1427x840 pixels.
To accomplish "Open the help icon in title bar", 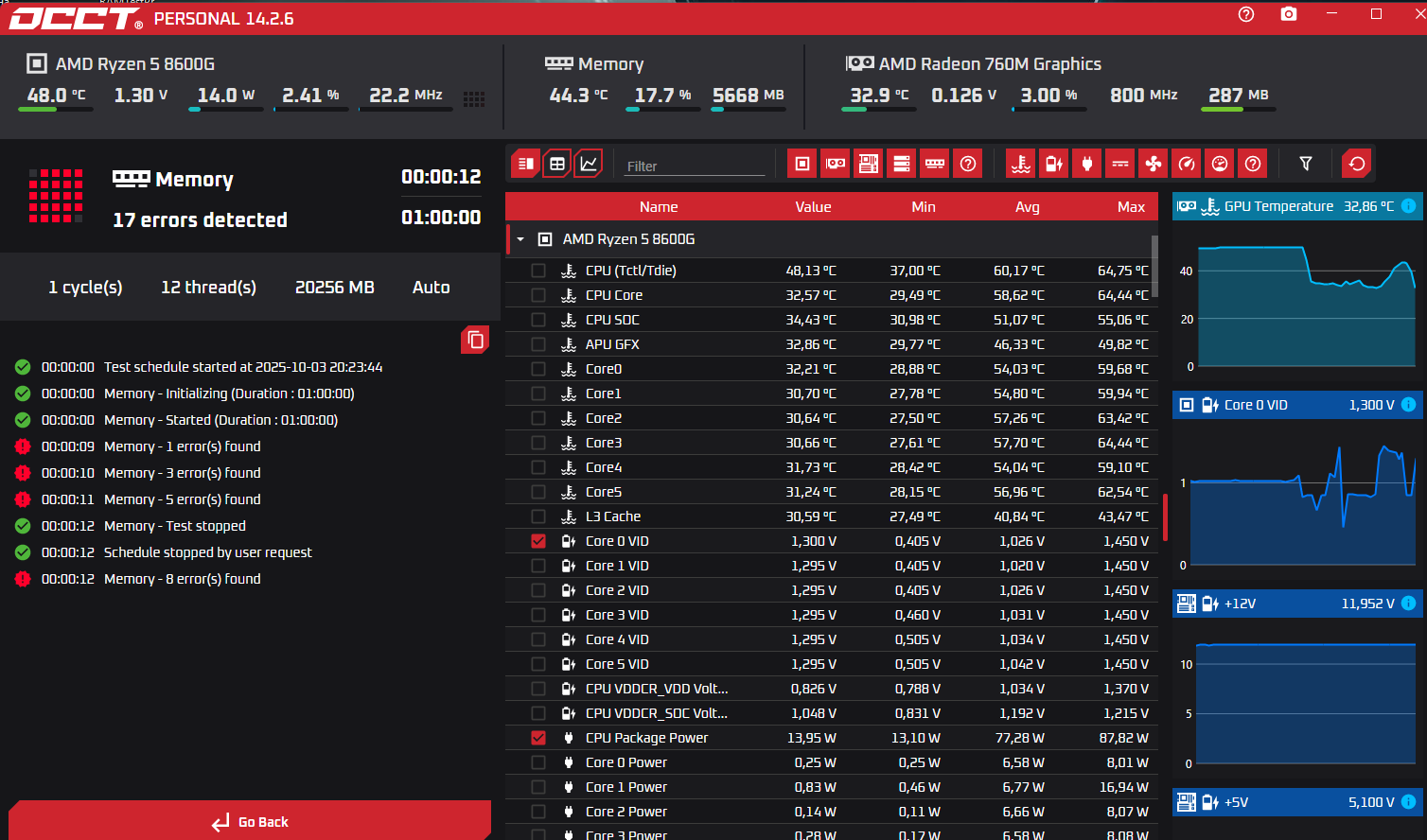I will pyautogui.click(x=1246, y=14).
